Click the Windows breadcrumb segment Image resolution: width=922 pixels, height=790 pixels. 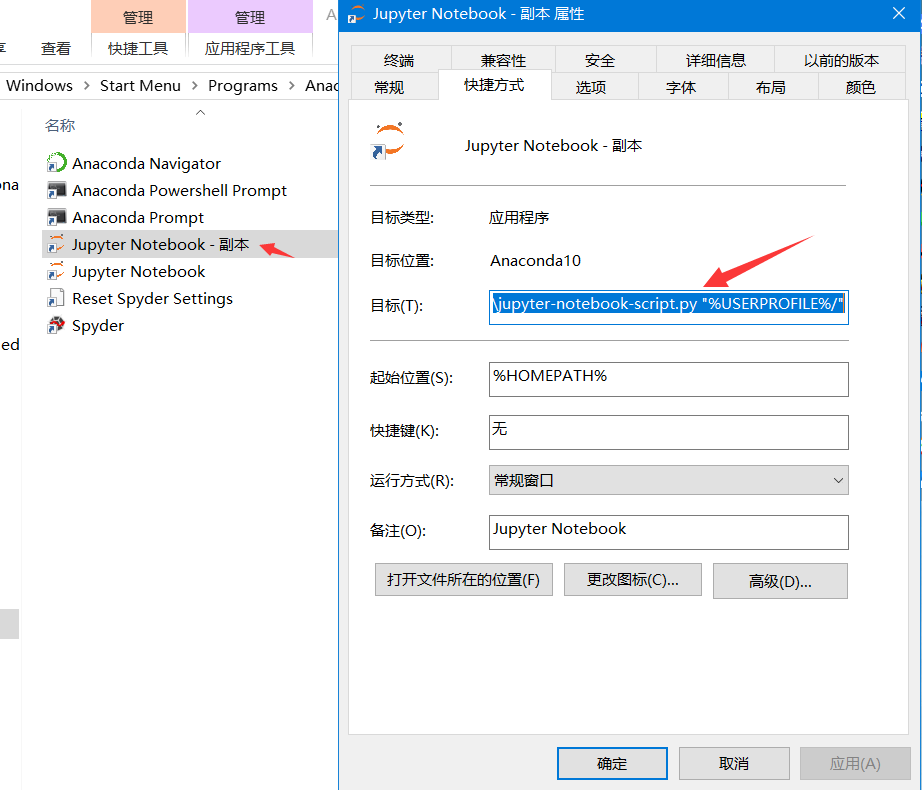click(x=39, y=86)
